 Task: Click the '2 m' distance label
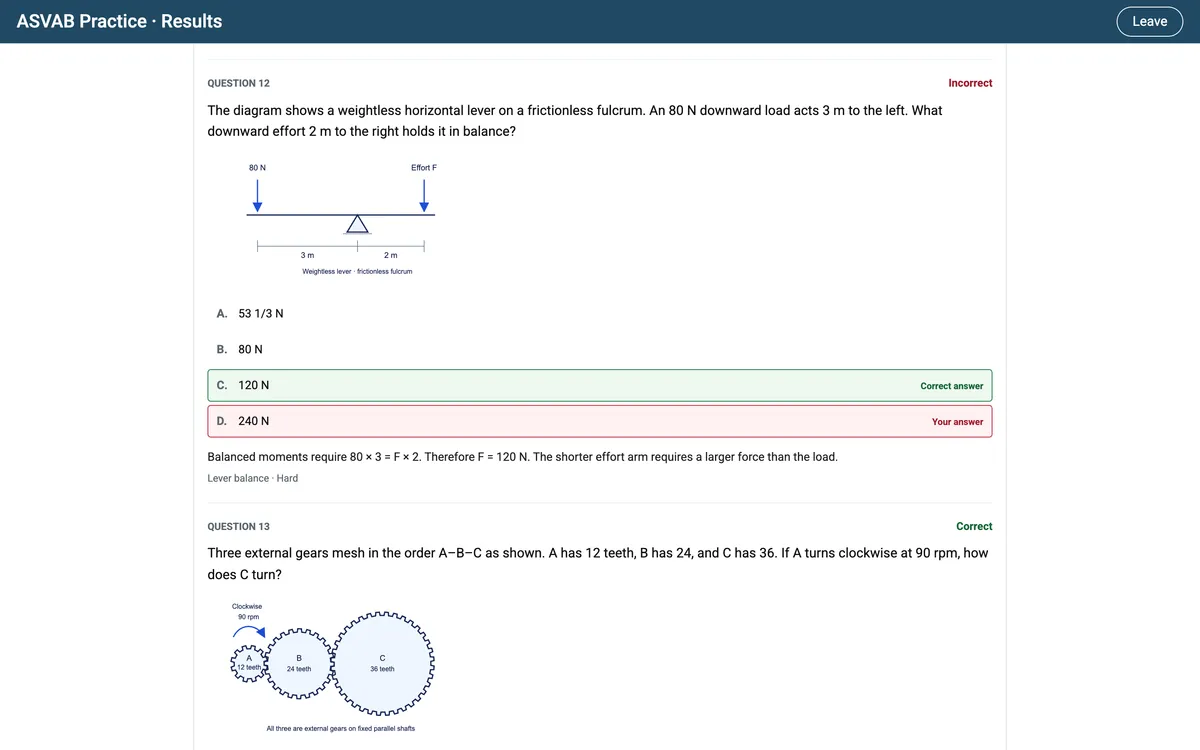pyautogui.click(x=390, y=256)
